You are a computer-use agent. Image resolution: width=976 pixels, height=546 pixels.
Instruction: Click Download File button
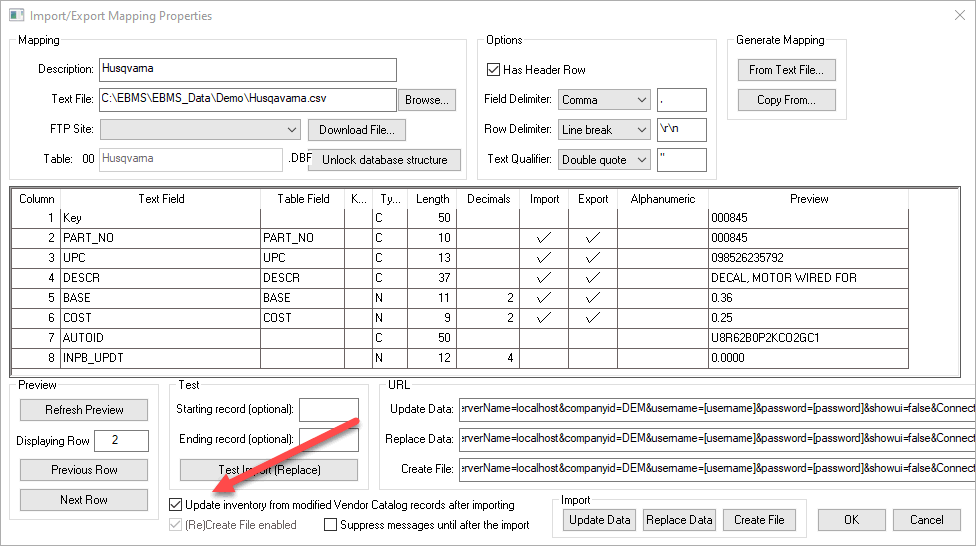[x=357, y=129]
